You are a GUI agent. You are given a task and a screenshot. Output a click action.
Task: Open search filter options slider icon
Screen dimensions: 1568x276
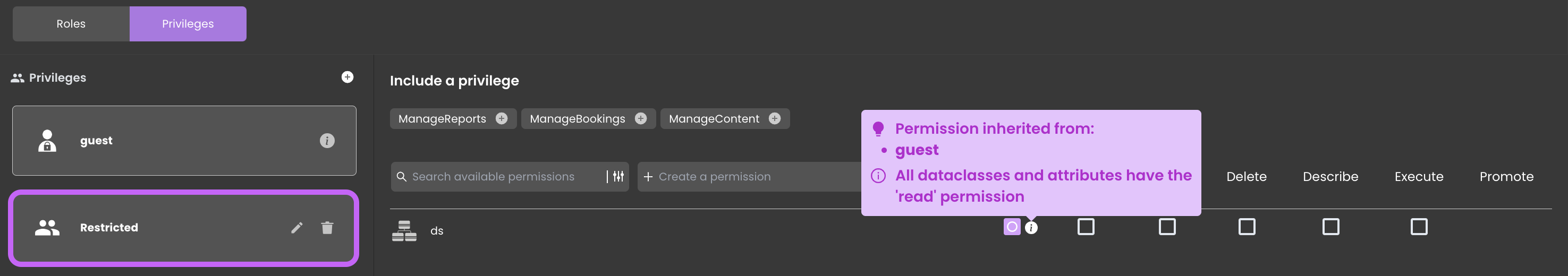618,176
